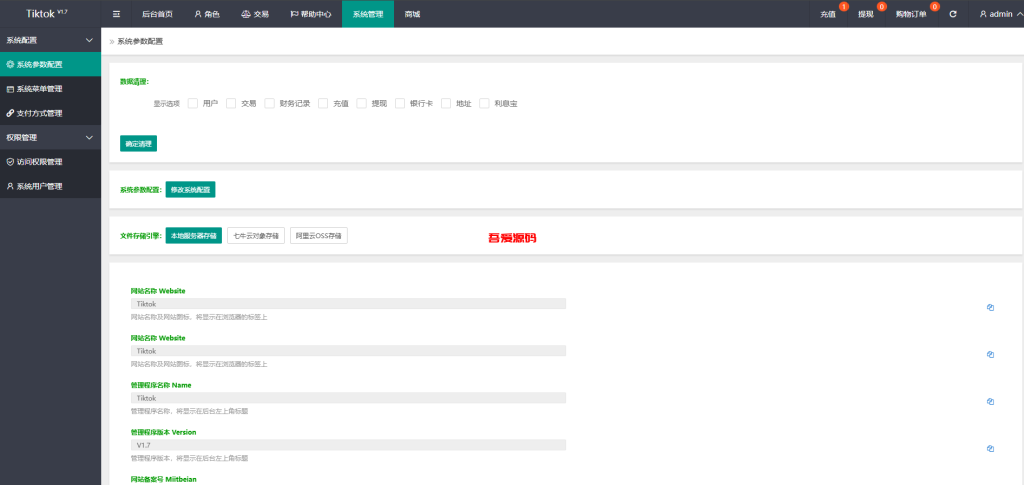
Task: Click the 管理程序名称 Name input field
Action: (348, 398)
